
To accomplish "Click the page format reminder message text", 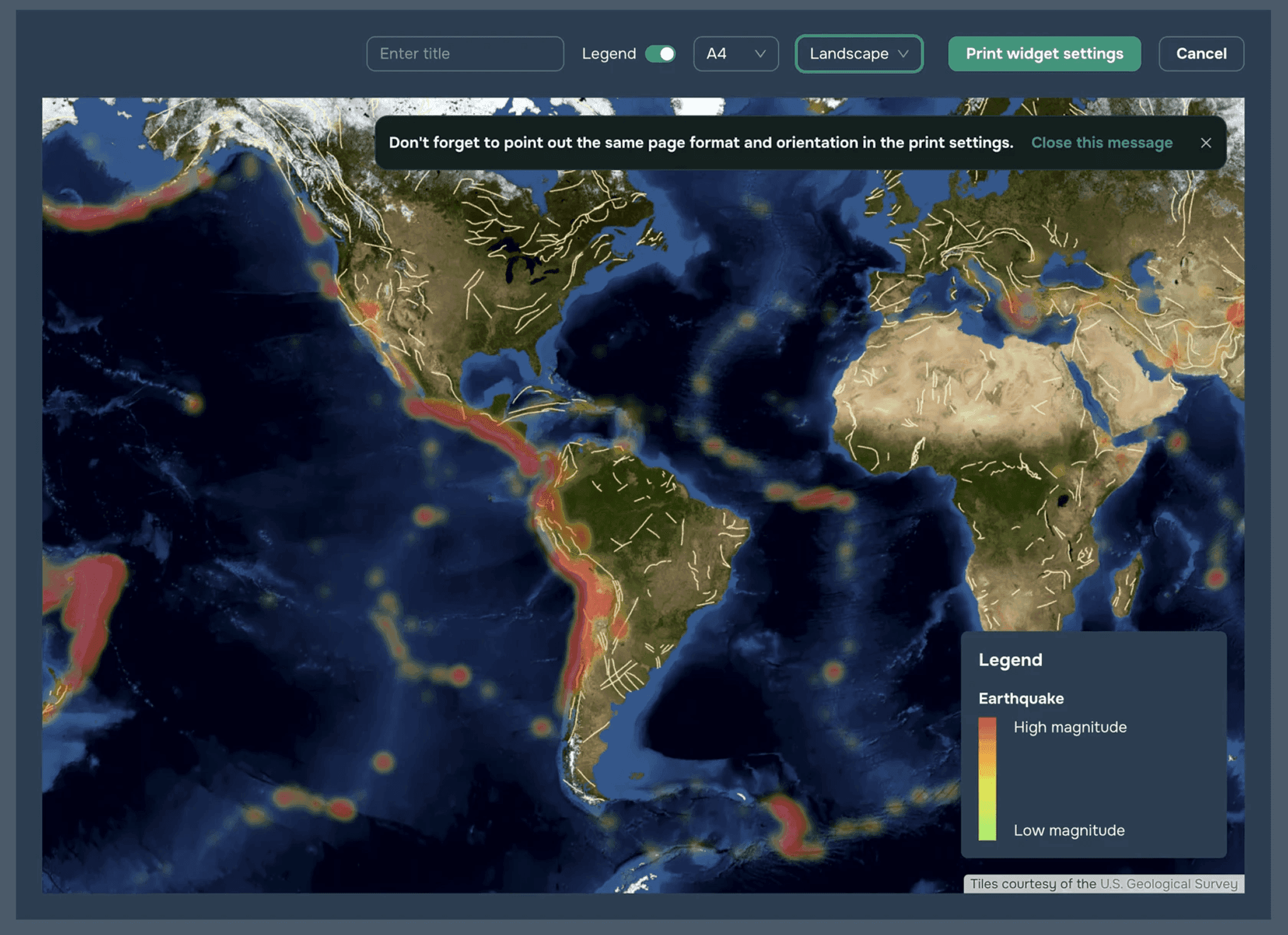I will point(701,143).
